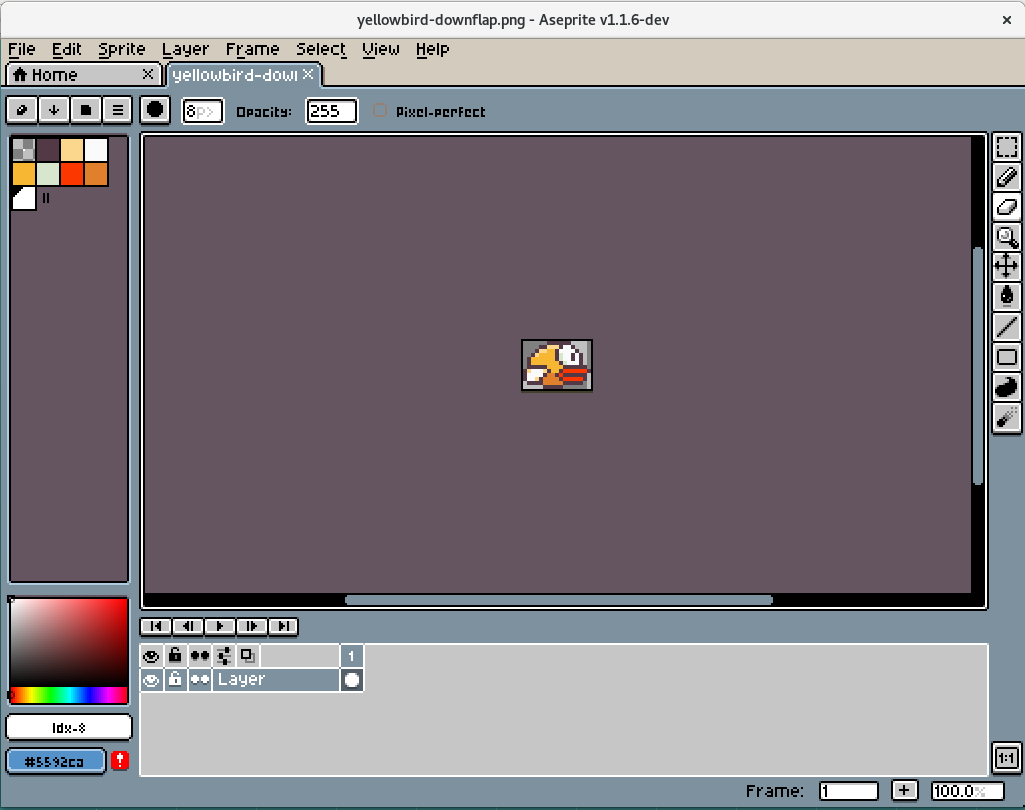1025x810 pixels.
Task: Toggle continuous mode in timeline header
Action: point(199,656)
